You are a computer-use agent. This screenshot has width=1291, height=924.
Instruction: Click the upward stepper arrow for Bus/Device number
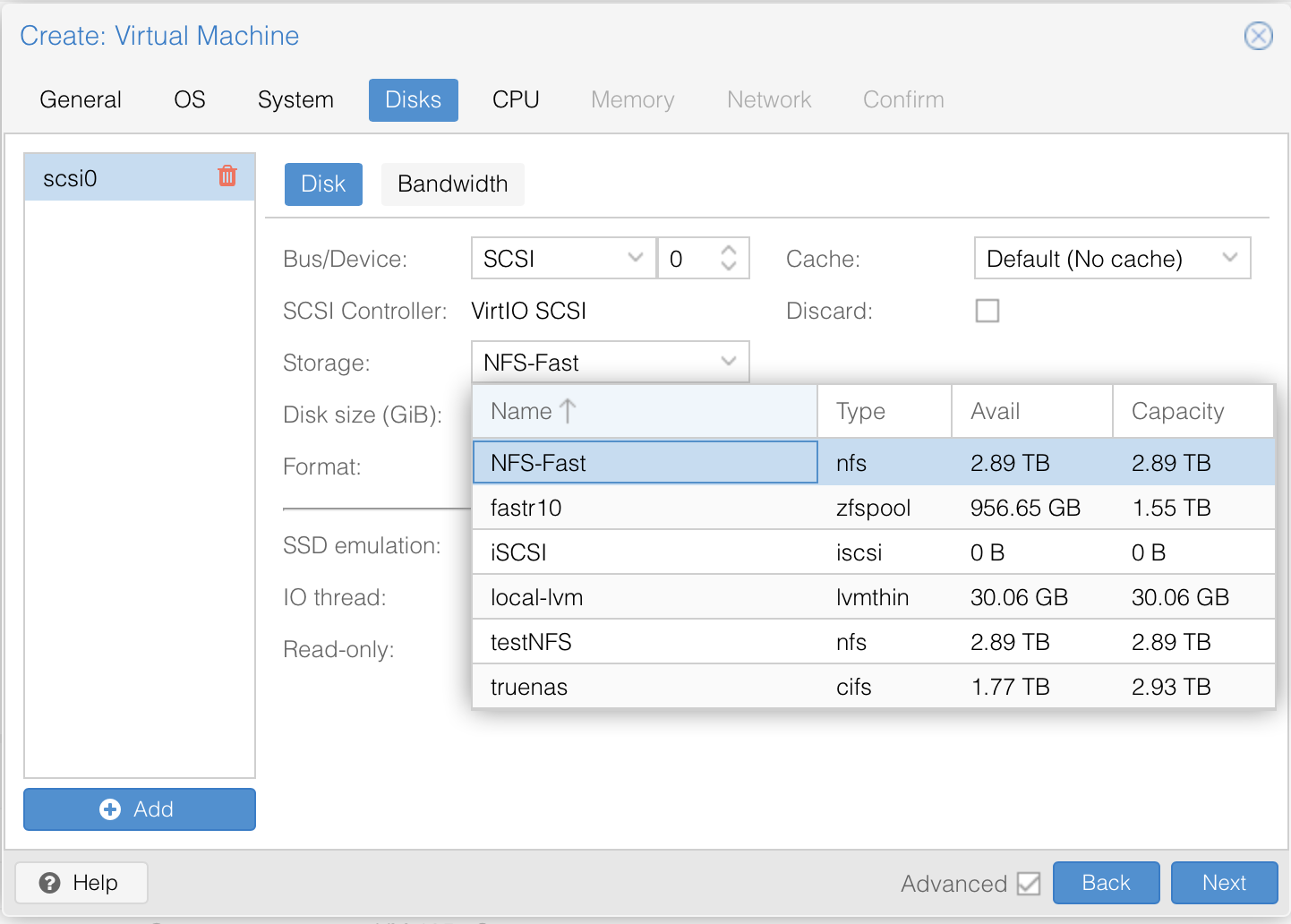click(x=730, y=249)
